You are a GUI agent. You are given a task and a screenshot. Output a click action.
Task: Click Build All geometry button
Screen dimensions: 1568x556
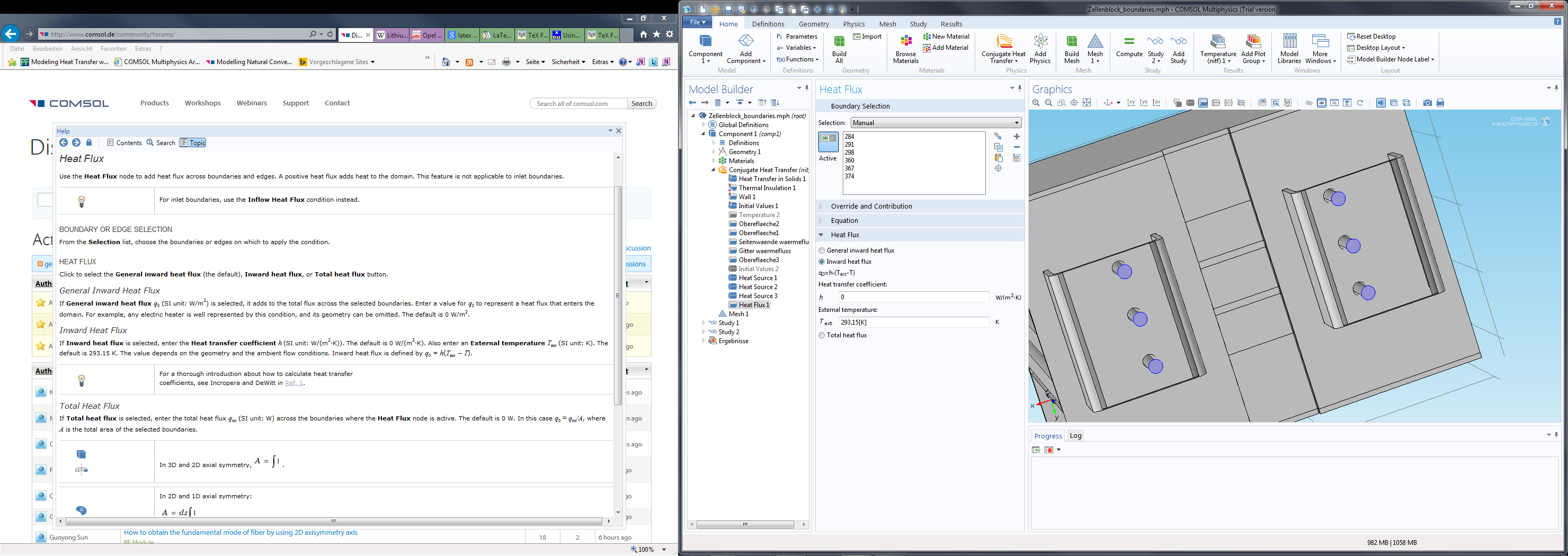[839, 49]
